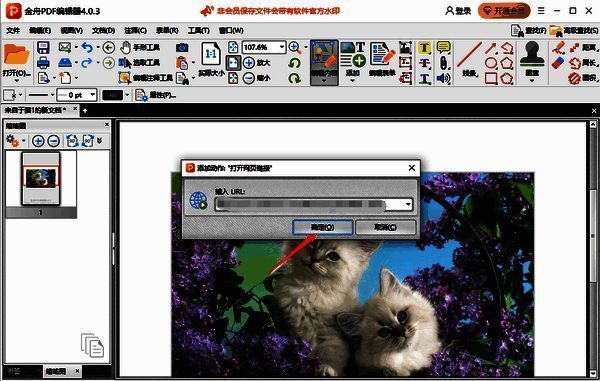
Task: Select the Oval shape tool
Action: (x=491, y=63)
